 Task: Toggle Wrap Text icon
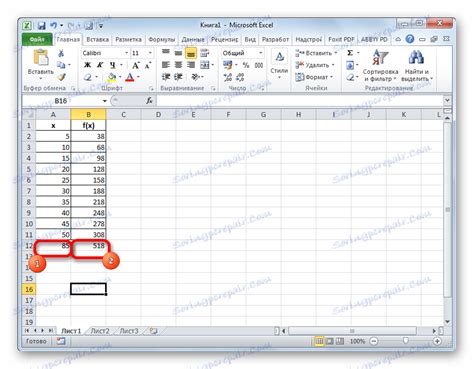205,53
